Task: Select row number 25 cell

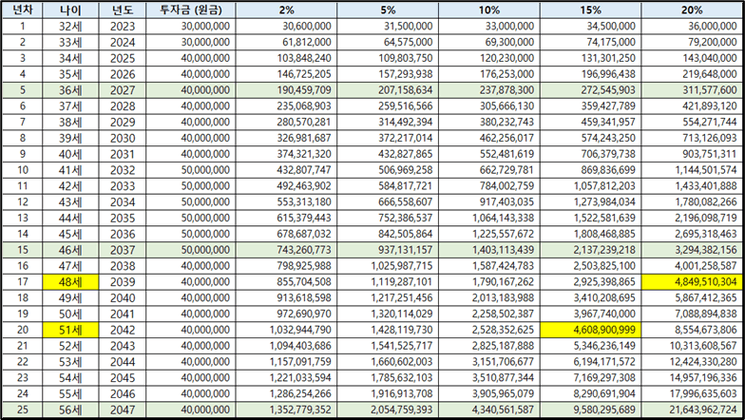Action: 22,410
